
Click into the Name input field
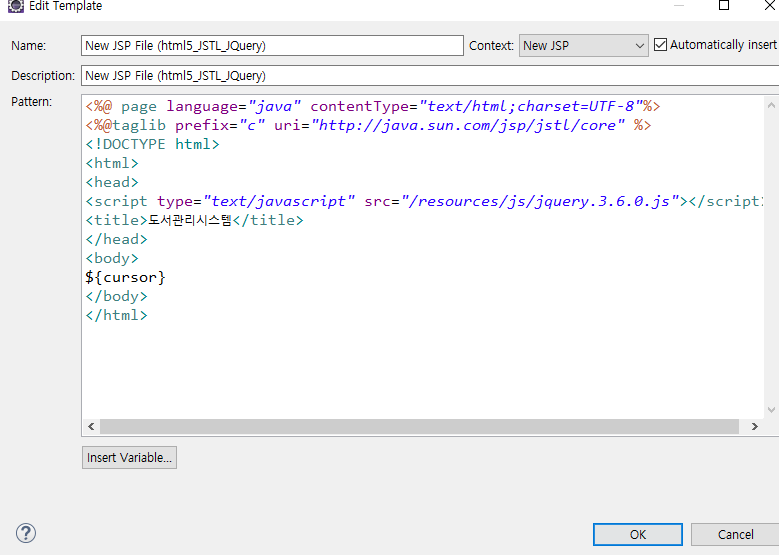[272, 46]
